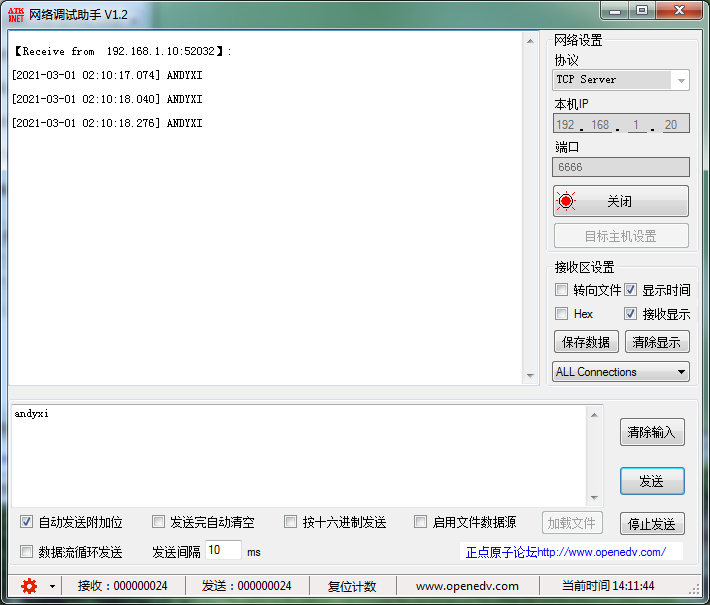
Task: Check the 启用文件数据源 checkbox
Action: [420, 522]
